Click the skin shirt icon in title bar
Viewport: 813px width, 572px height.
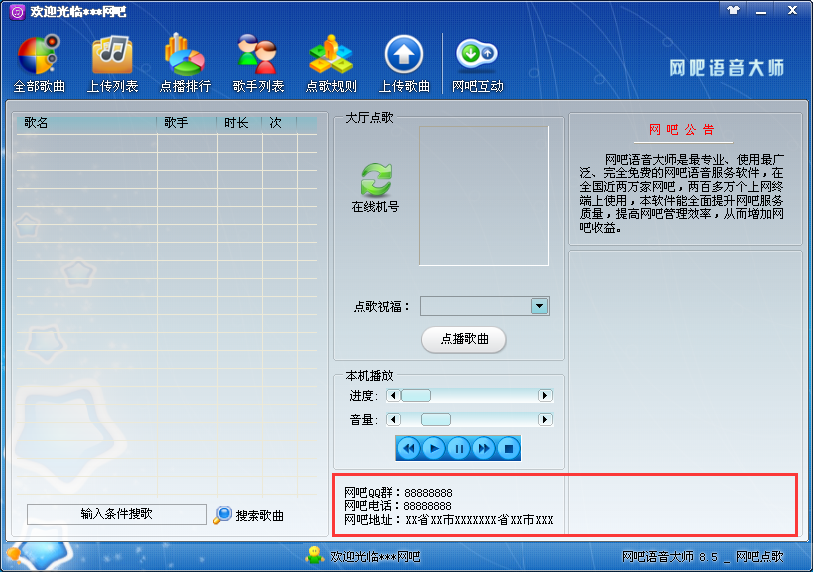pos(733,10)
